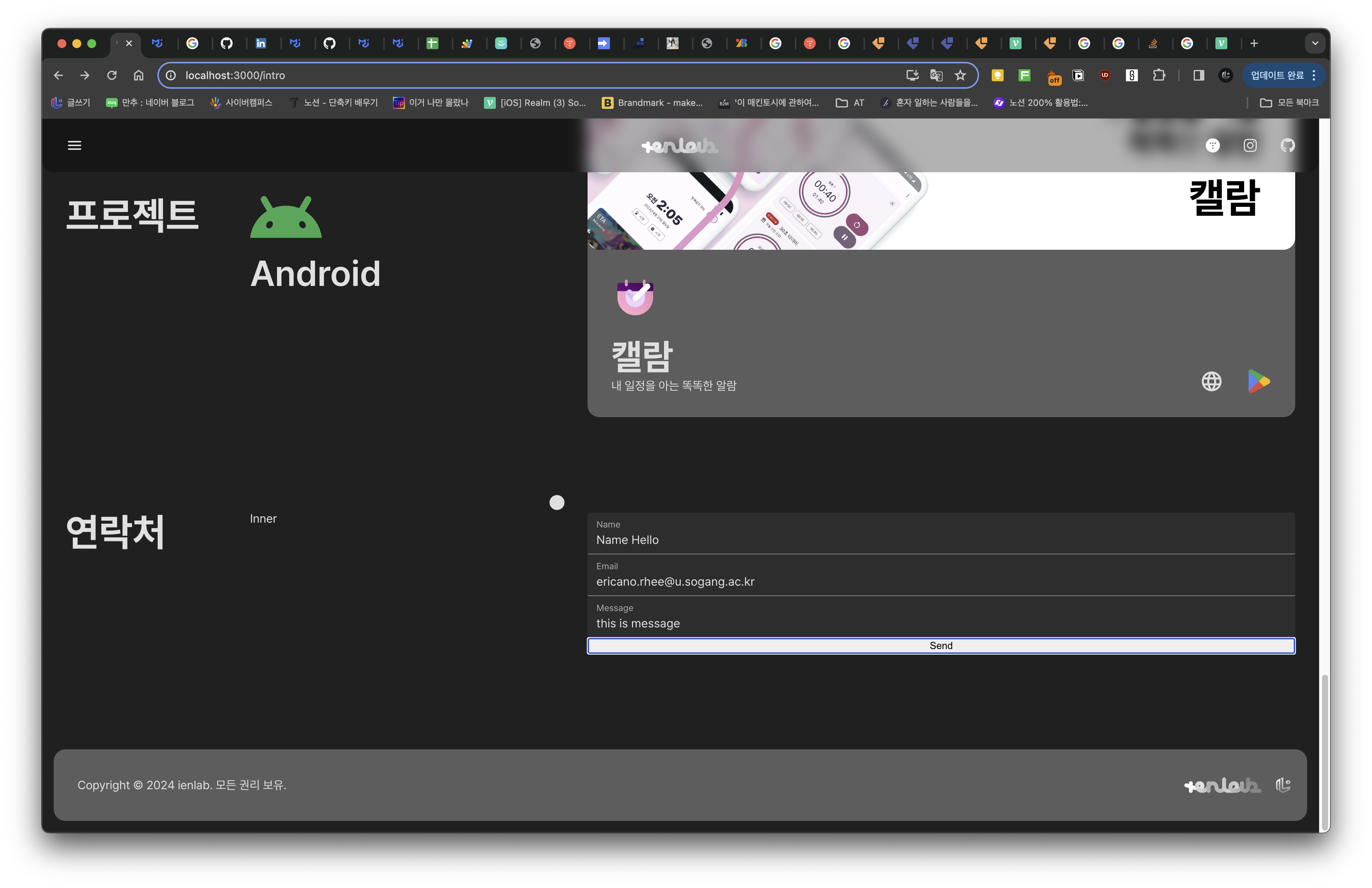
Task: Open the Brandmark bookmark
Action: point(652,103)
